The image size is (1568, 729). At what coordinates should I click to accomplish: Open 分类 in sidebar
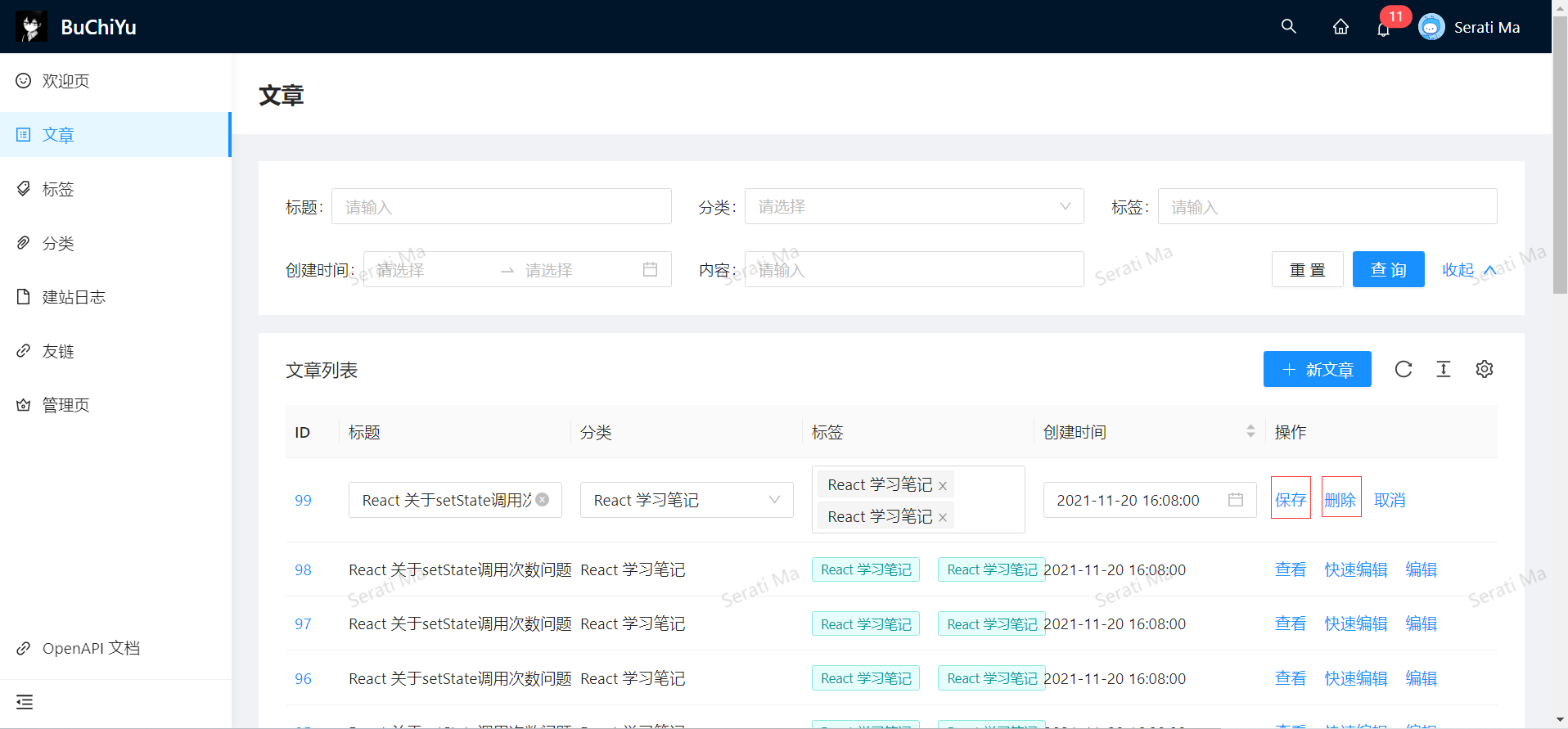tap(115, 243)
